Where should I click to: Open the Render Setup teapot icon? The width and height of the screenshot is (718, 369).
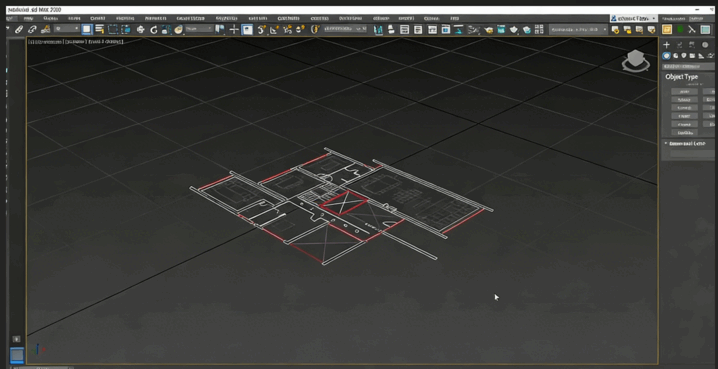tap(489, 30)
